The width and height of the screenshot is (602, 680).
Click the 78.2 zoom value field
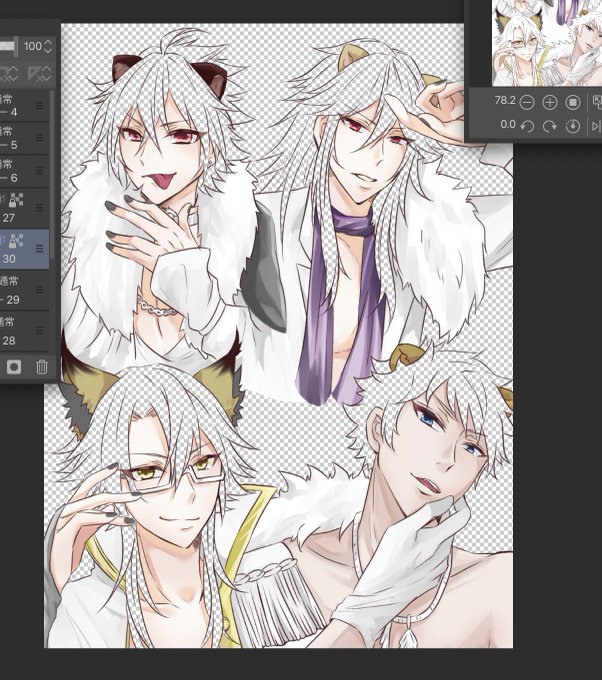(x=505, y=101)
